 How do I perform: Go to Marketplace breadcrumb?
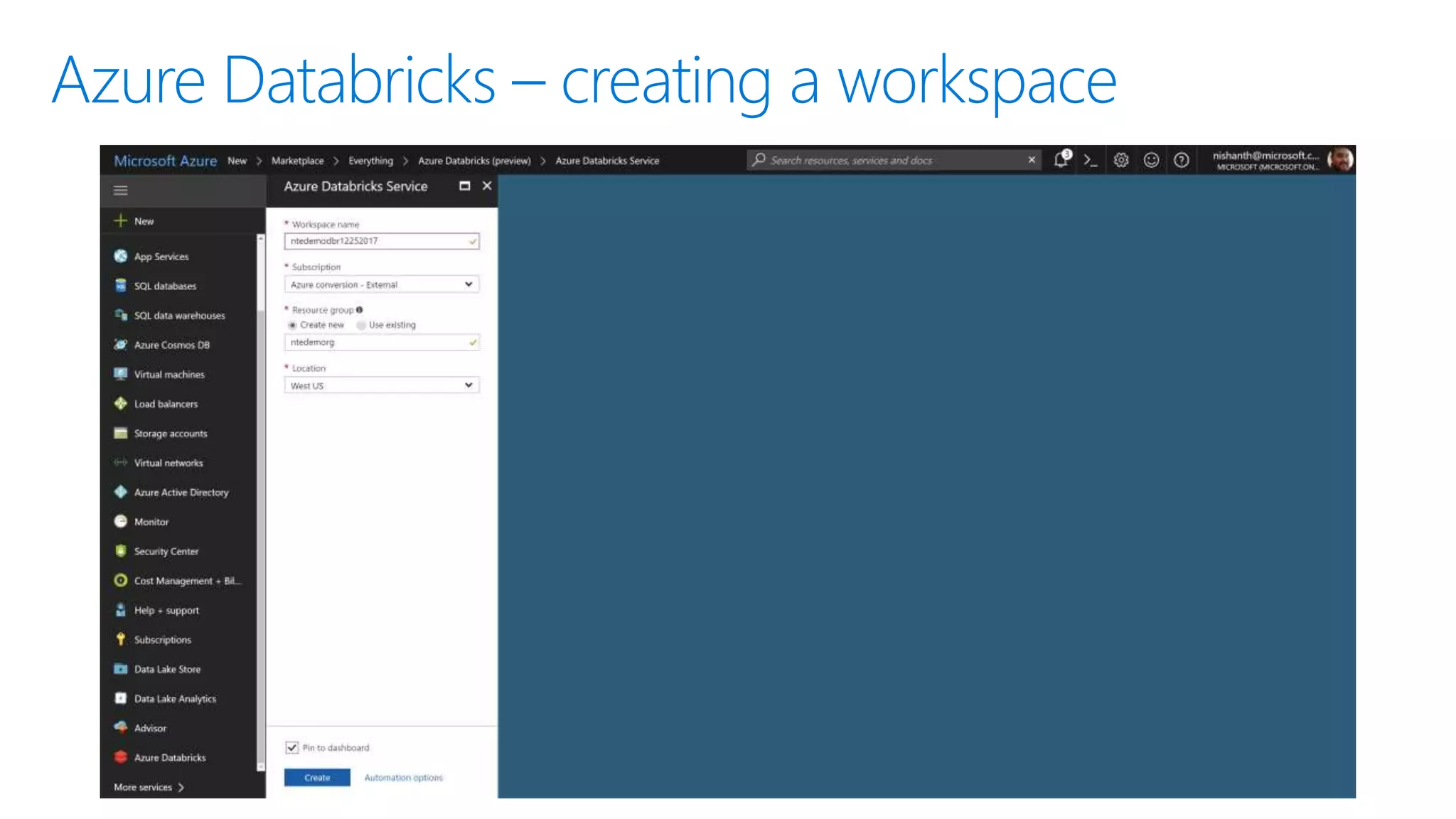[297, 161]
